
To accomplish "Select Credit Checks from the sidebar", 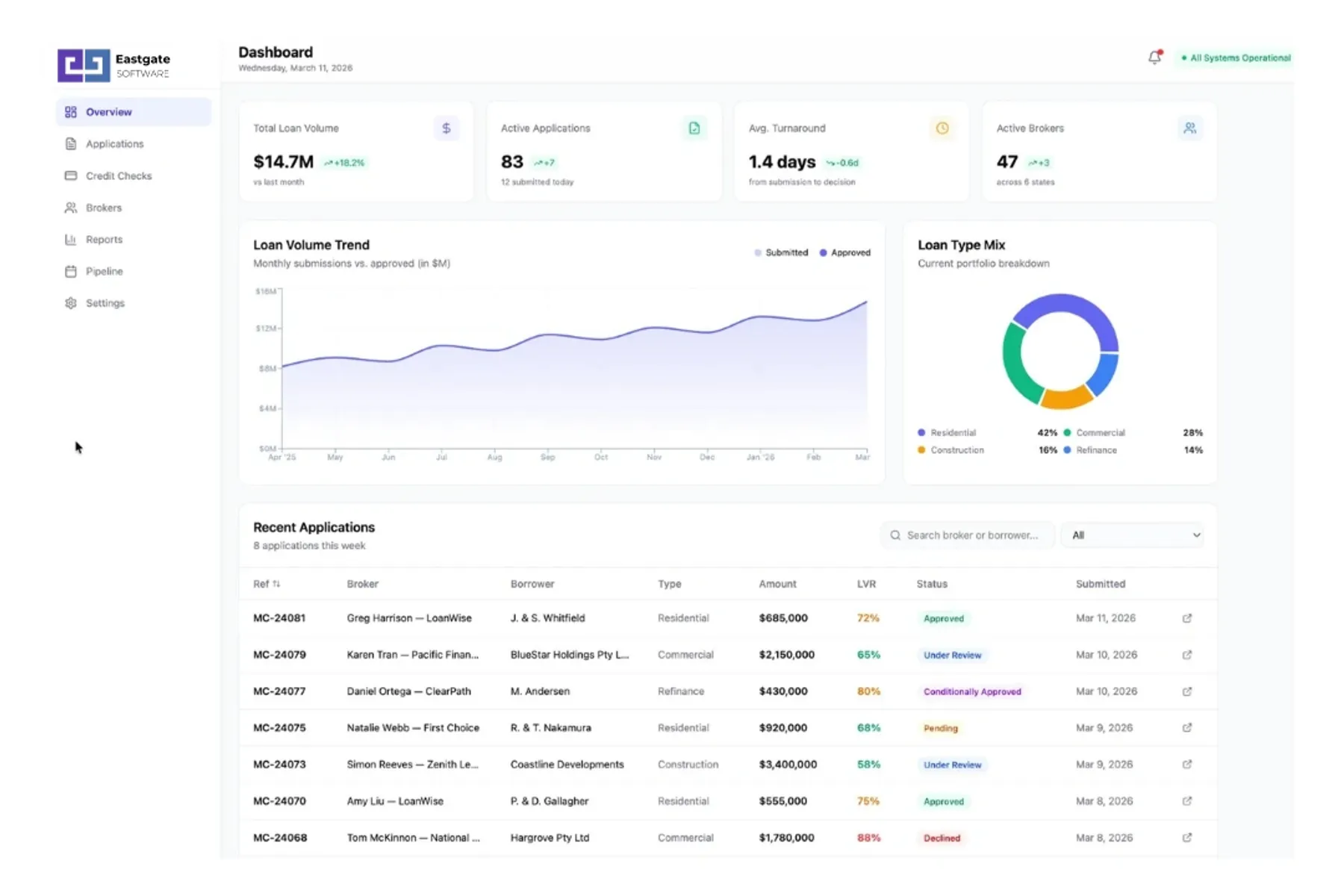I will point(118,175).
